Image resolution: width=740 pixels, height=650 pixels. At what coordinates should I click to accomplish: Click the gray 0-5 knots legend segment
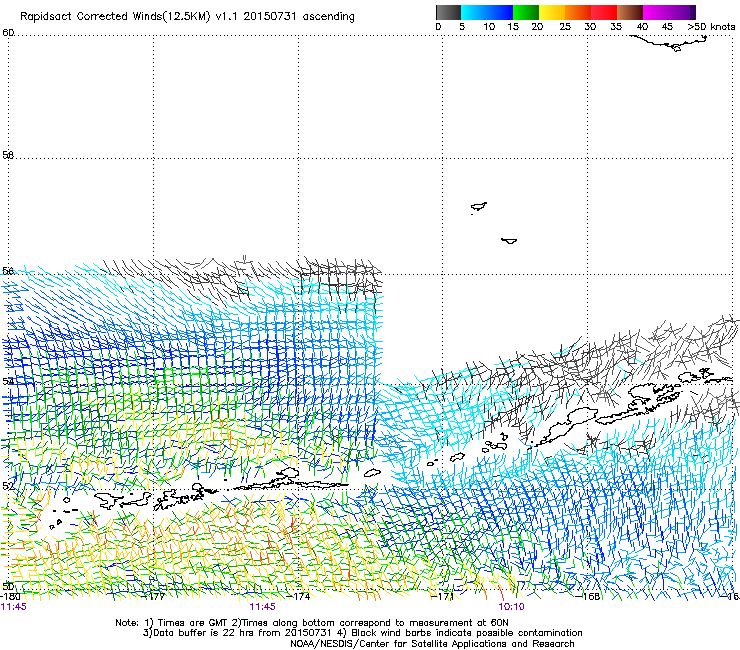[448, 12]
